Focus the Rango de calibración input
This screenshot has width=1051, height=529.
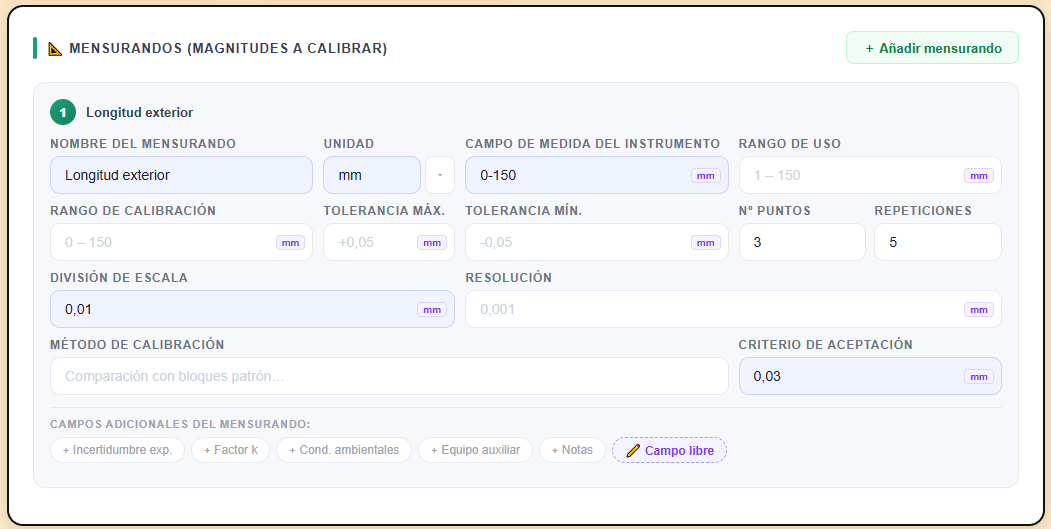tap(181, 242)
